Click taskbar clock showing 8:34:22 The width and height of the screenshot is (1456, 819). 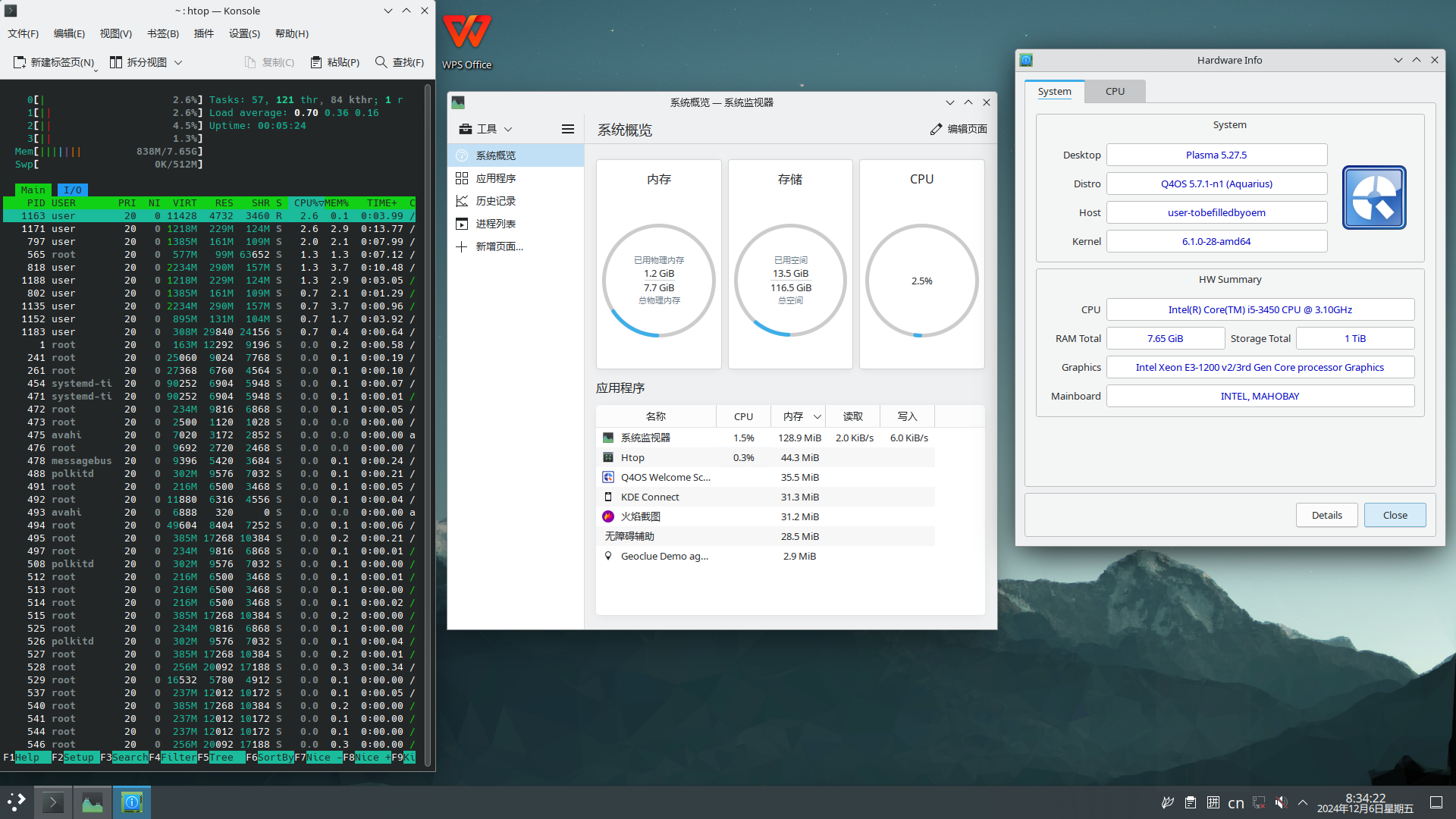coord(1365,798)
